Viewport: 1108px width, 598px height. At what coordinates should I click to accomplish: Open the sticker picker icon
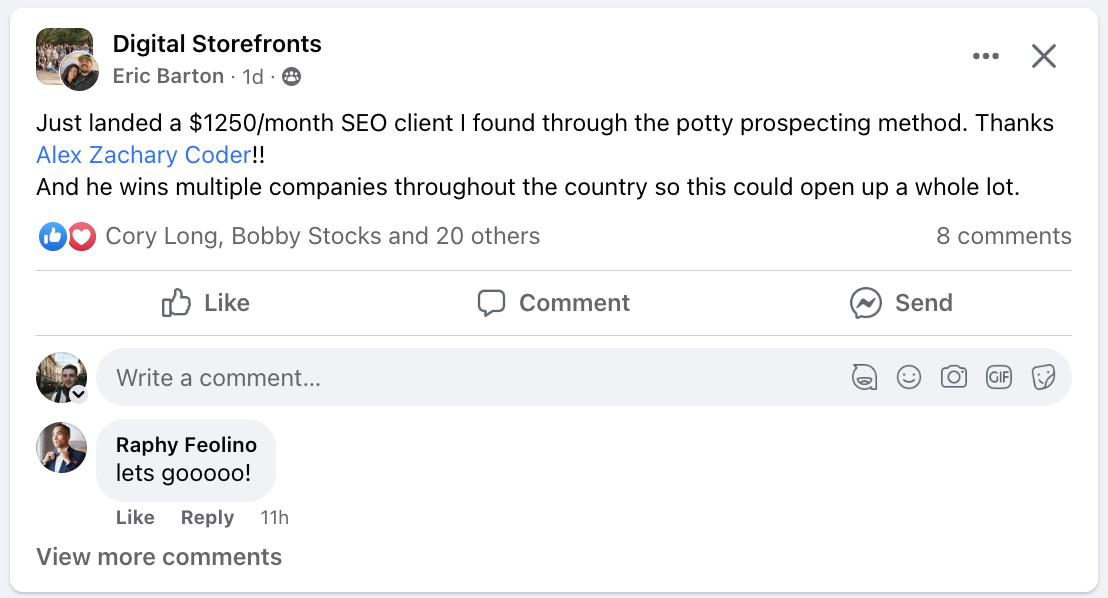pos(1043,377)
